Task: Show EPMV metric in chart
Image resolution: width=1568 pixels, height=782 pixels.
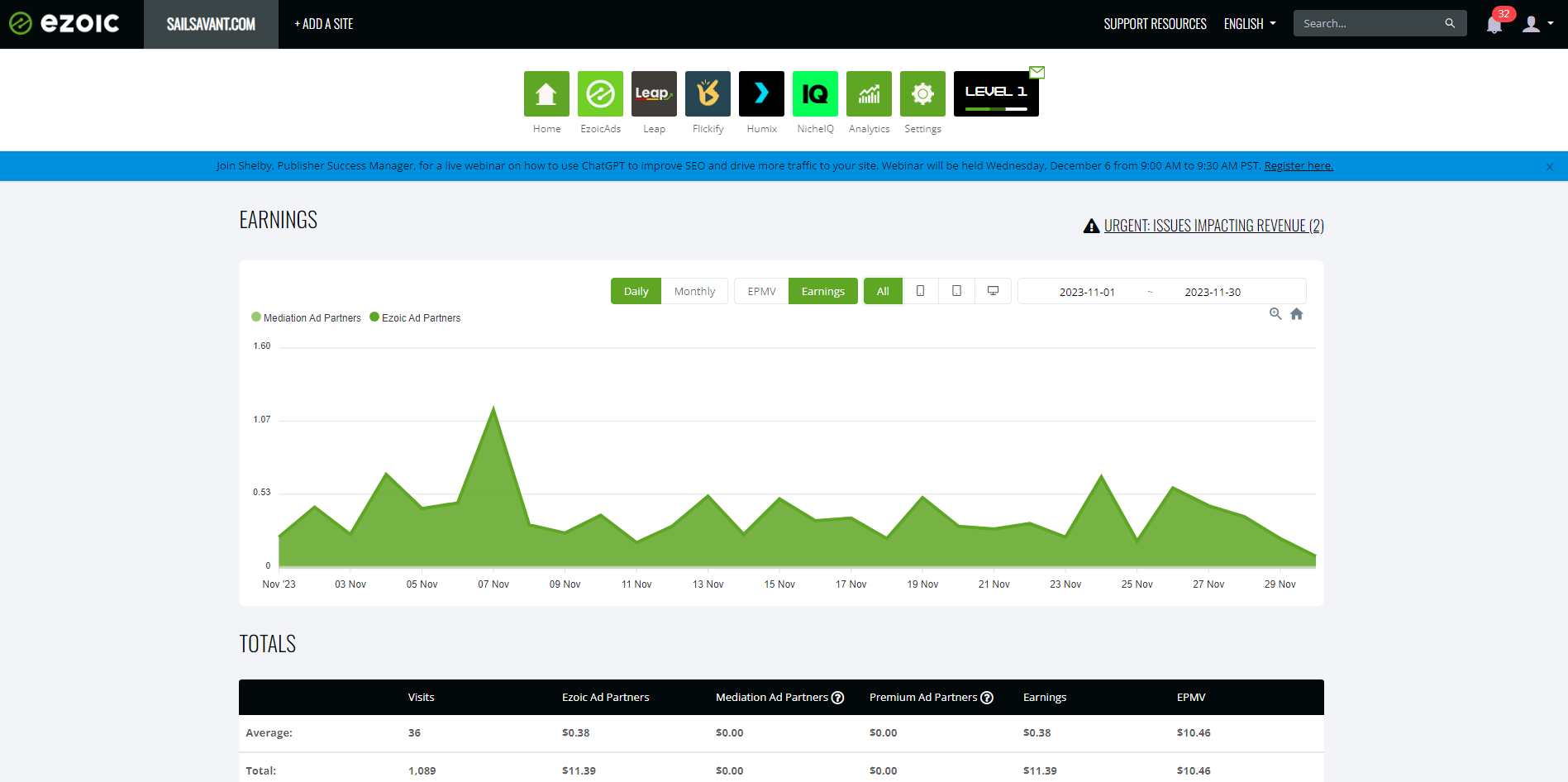Action: click(761, 291)
